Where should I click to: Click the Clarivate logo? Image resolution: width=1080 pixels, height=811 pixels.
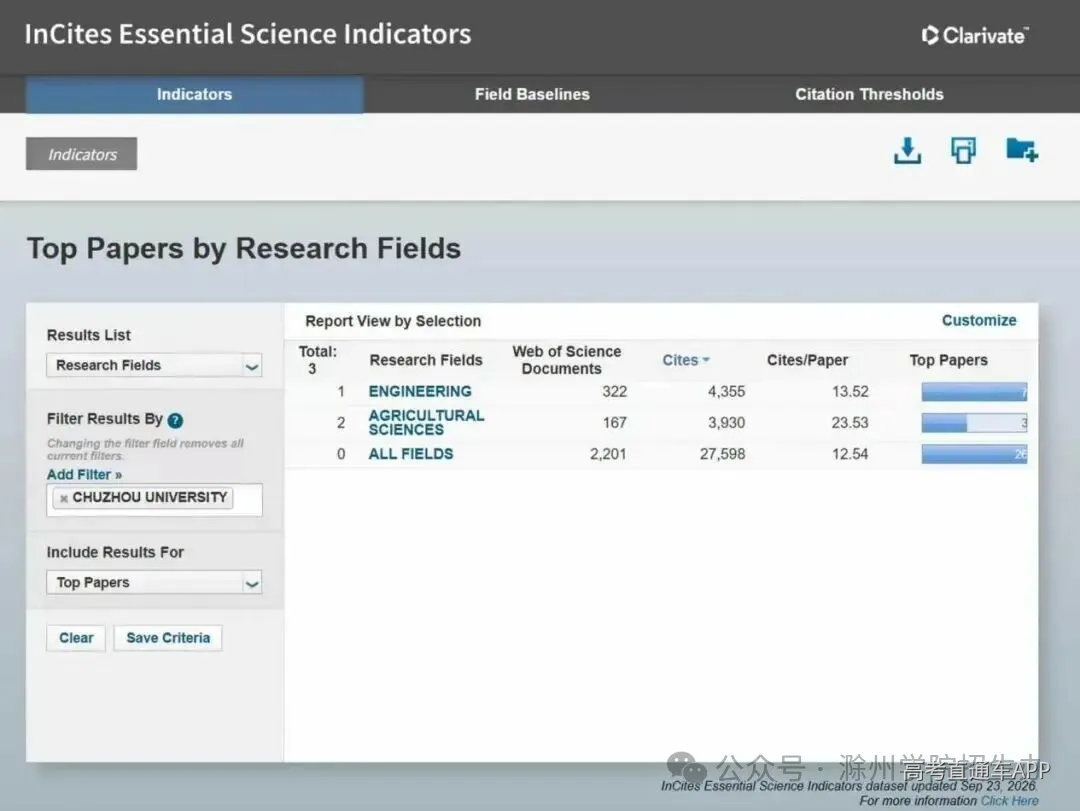tap(975, 35)
